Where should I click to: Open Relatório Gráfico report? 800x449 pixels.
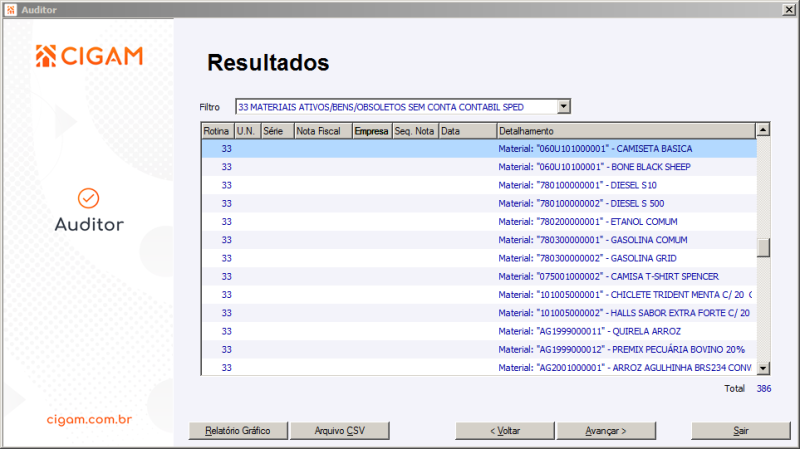coord(238,431)
